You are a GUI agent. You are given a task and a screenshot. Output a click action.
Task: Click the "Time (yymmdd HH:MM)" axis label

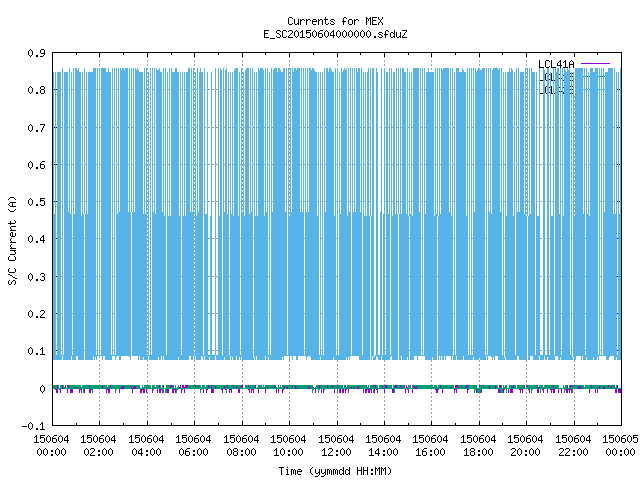pyautogui.click(x=335, y=471)
